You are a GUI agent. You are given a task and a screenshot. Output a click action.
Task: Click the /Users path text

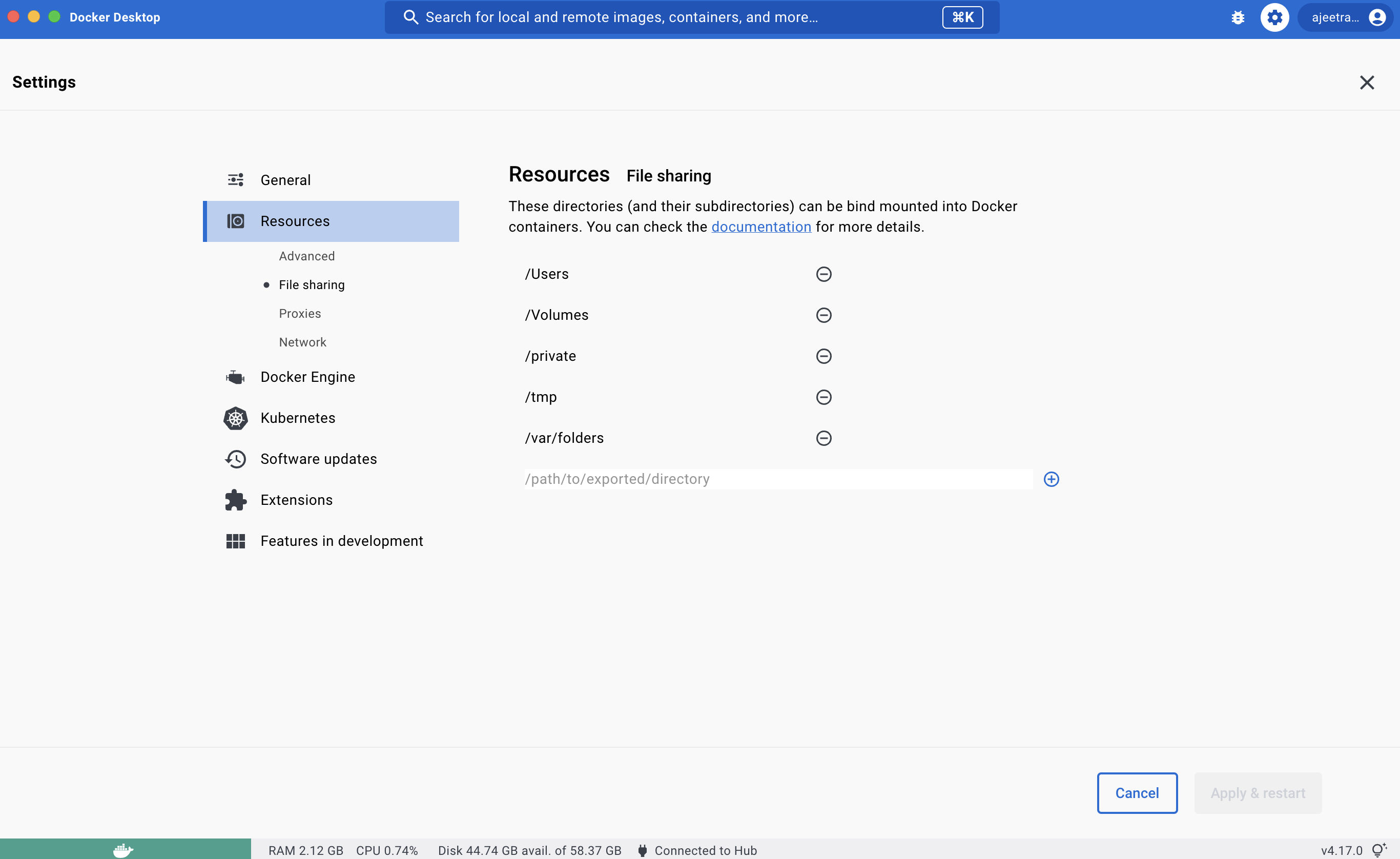tap(547, 274)
